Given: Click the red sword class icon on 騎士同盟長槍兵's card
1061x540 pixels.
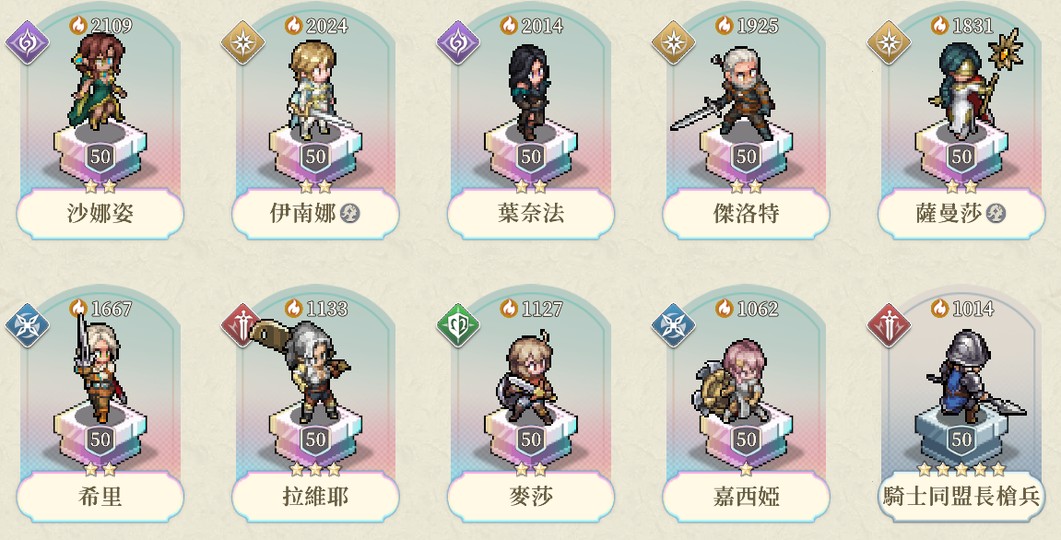Looking at the screenshot, I should click(889, 325).
